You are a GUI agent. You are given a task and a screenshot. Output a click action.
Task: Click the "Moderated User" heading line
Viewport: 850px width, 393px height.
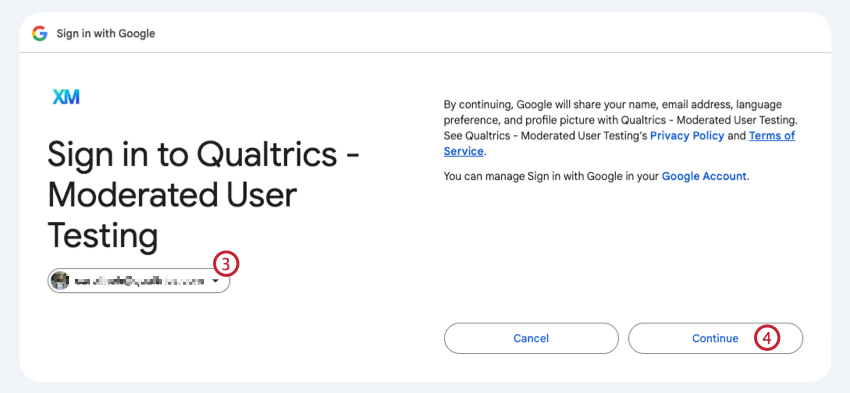coord(172,196)
